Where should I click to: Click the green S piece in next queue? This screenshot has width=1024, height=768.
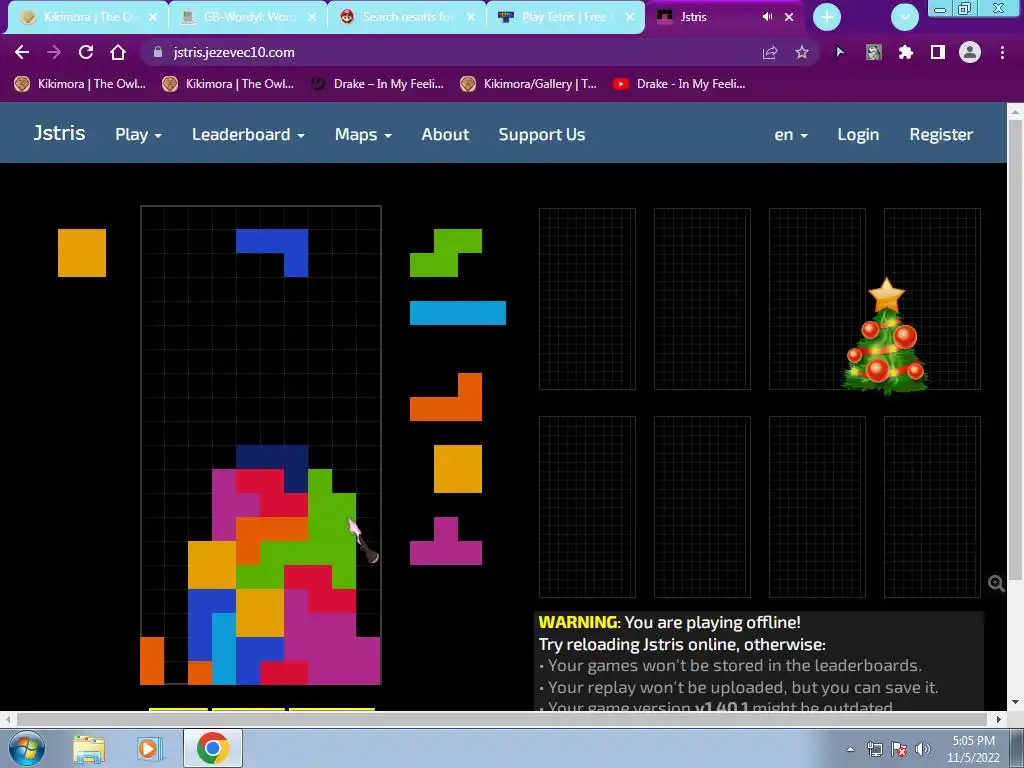pyautogui.click(x=446, y=253)
